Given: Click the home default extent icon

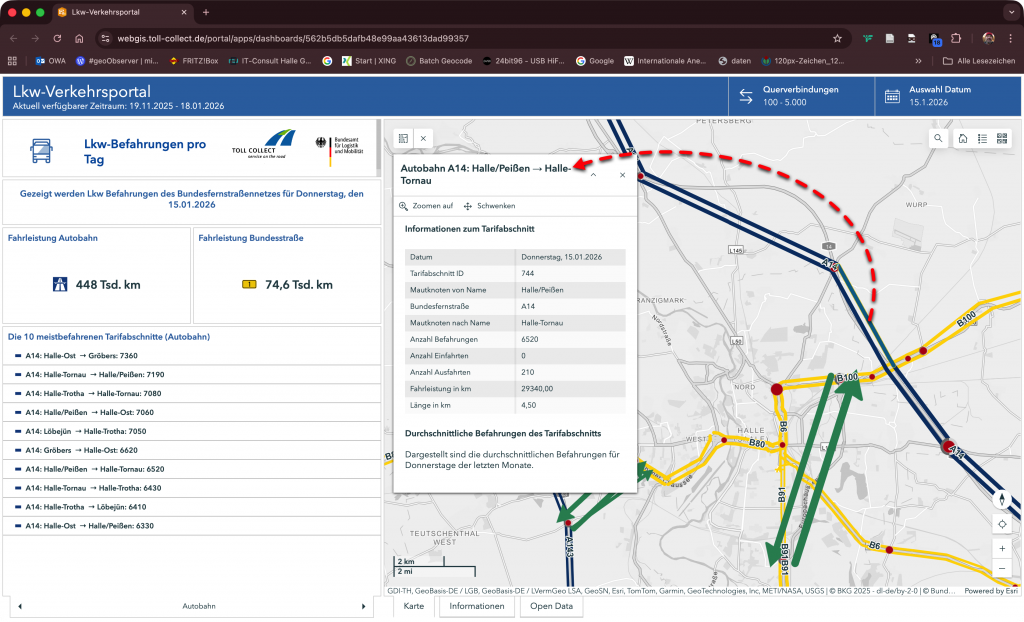Looking at the screenshot, I should (x=962, y=139).
